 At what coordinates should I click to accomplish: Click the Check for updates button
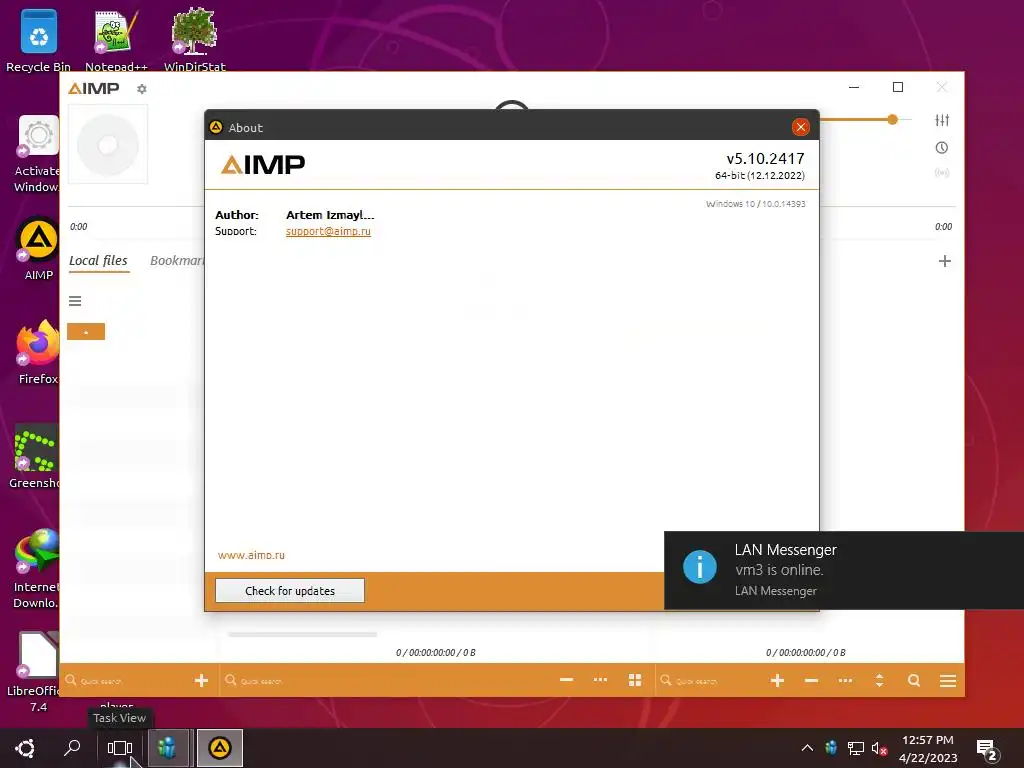290,590
